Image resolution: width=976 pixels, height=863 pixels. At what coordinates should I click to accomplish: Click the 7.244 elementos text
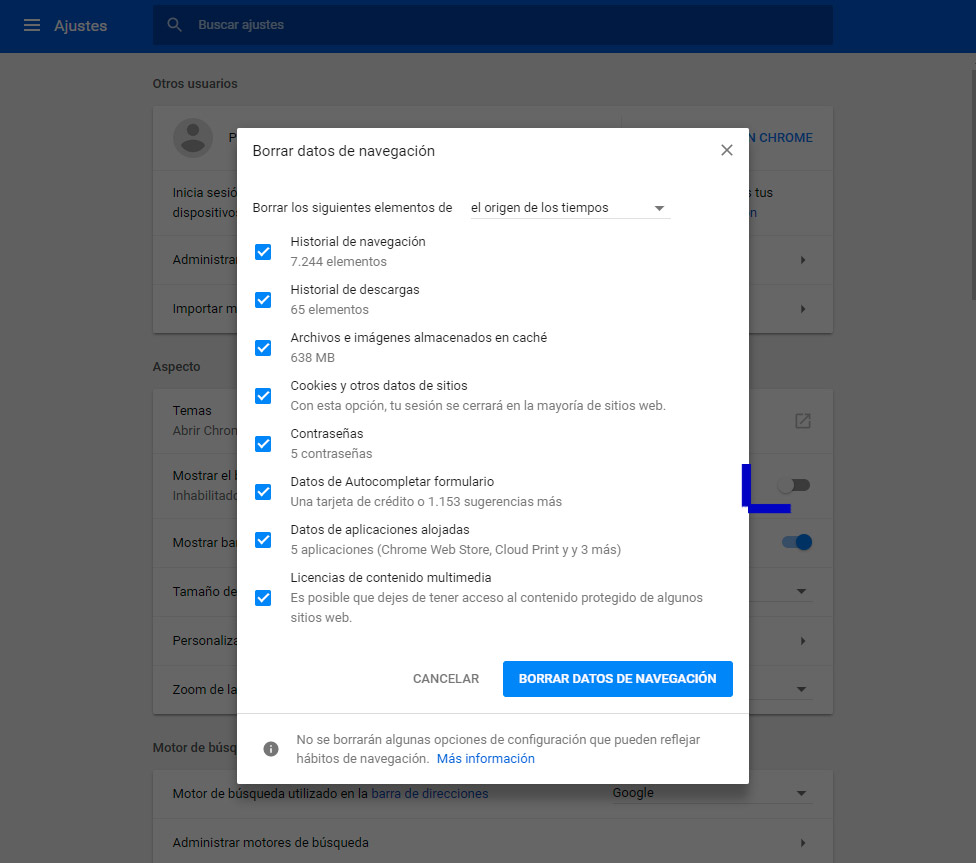coord(338,262)
